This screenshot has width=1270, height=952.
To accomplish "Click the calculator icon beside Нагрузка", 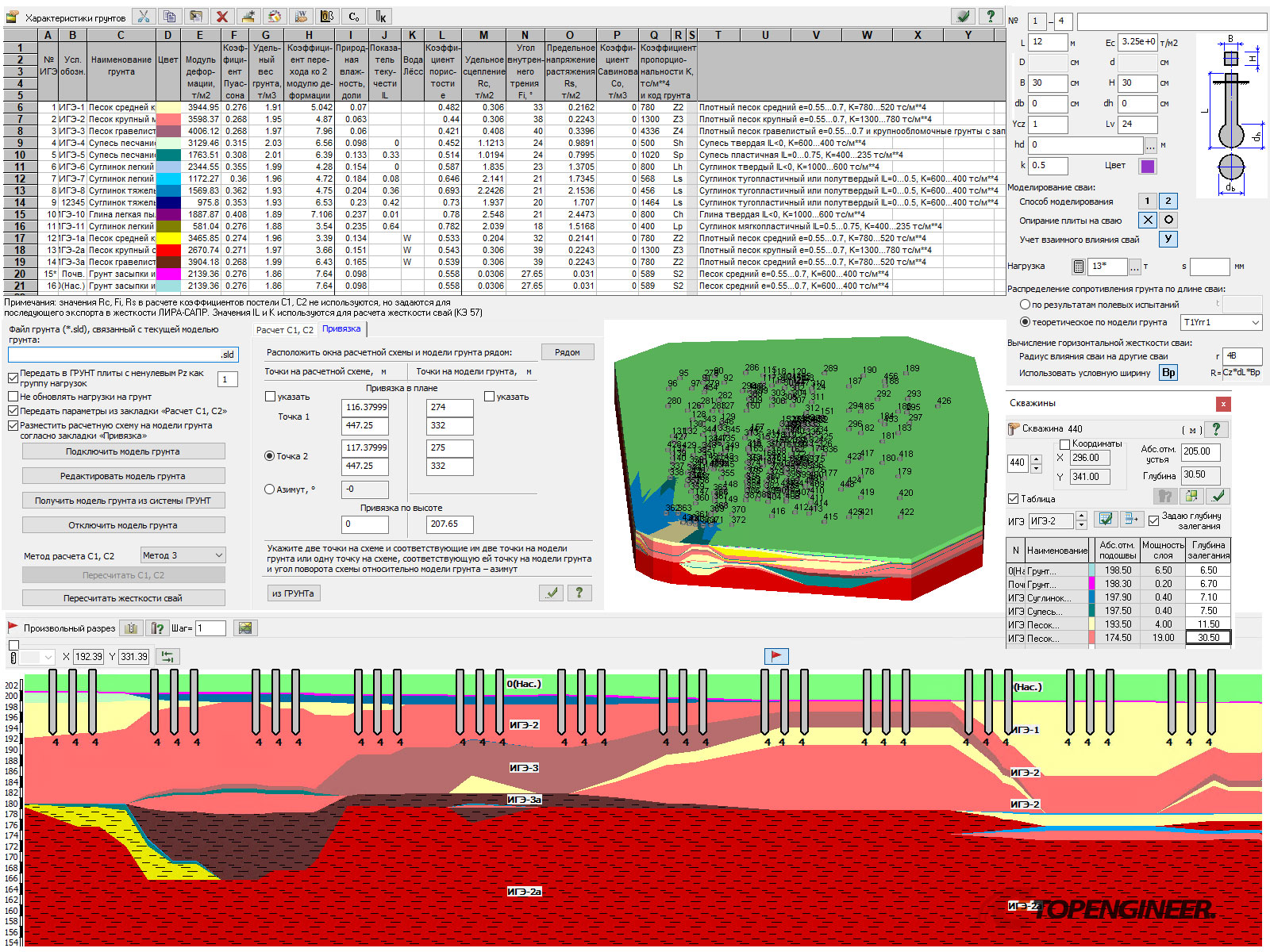I will pos(1078,267).
